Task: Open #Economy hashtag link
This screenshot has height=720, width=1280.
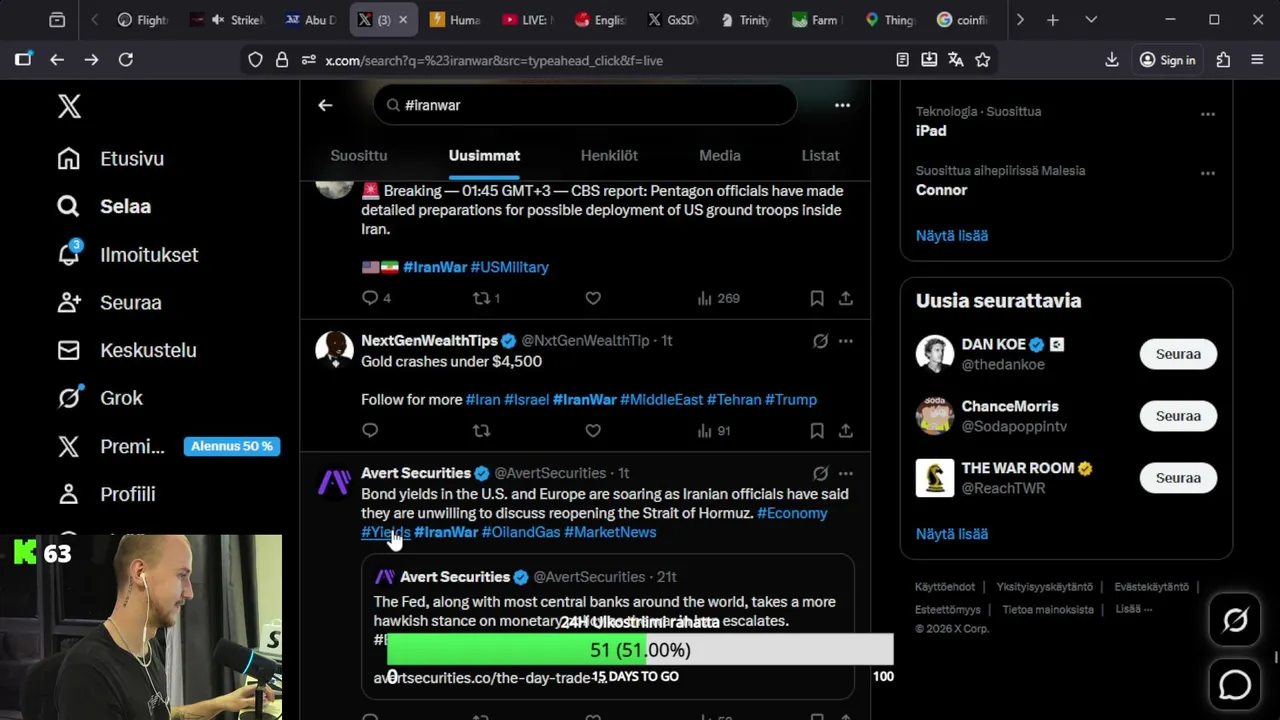Action: click(x=792, y=513)
